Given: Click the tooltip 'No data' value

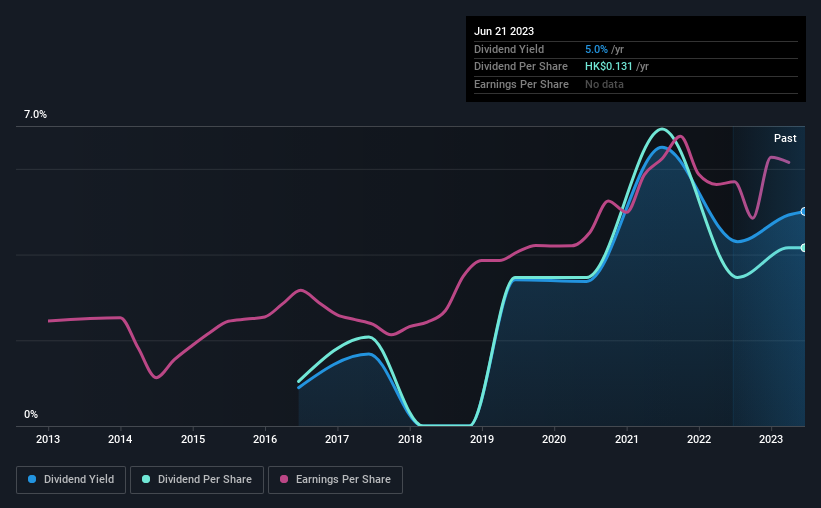Looking at the screenshot, I should pyautogui.click(x=604, y=84).
